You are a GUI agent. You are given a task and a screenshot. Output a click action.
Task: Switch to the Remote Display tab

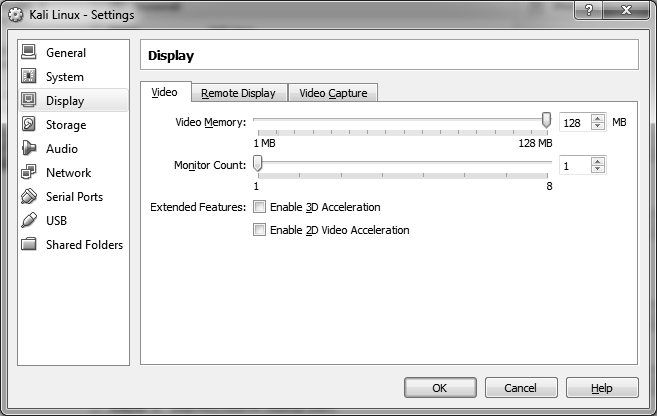[238, 93]
